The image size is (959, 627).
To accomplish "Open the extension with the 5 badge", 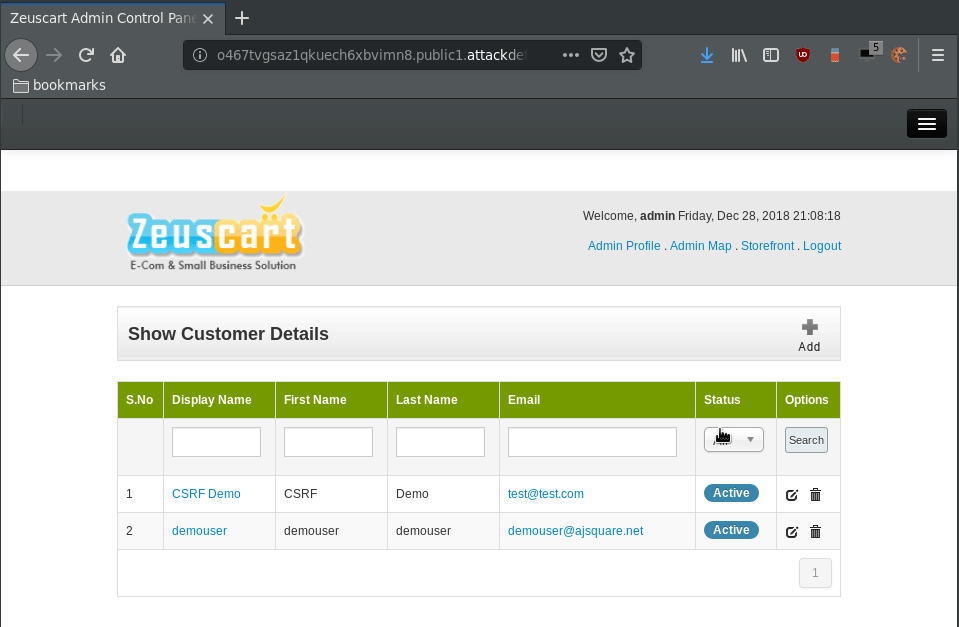I will 870,52.
